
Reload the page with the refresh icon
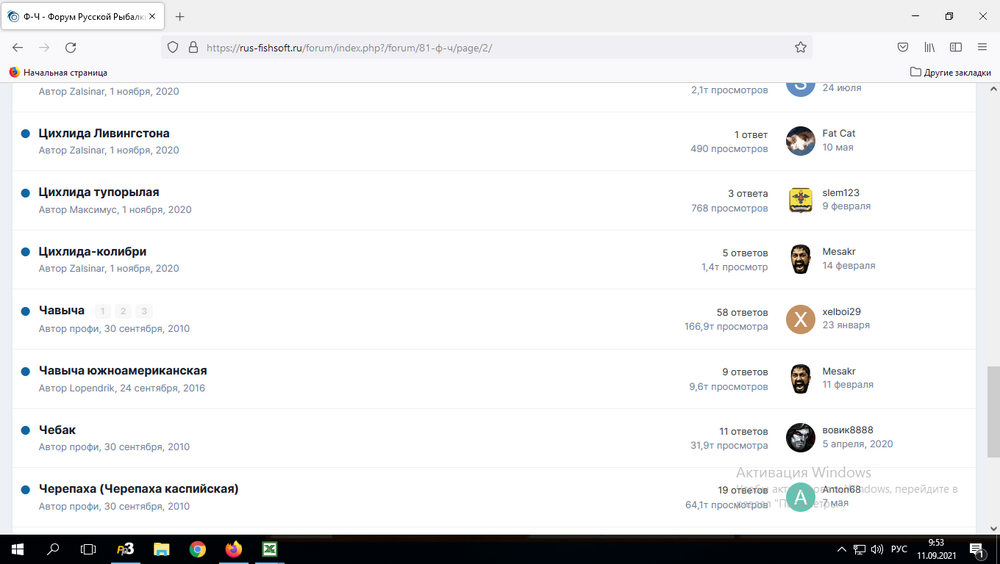point(71,47)
